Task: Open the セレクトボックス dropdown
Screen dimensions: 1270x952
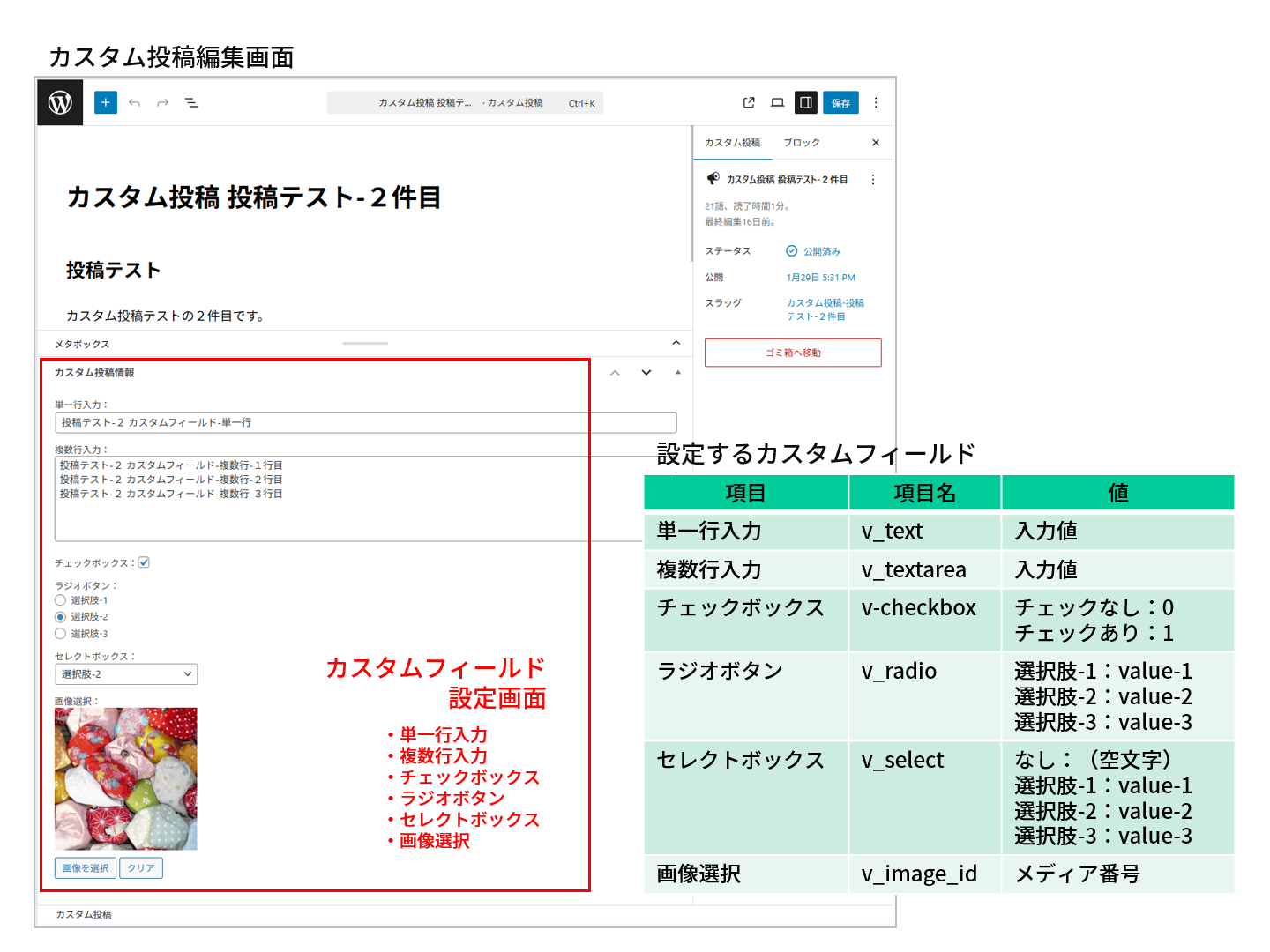Action: point(125,673)
